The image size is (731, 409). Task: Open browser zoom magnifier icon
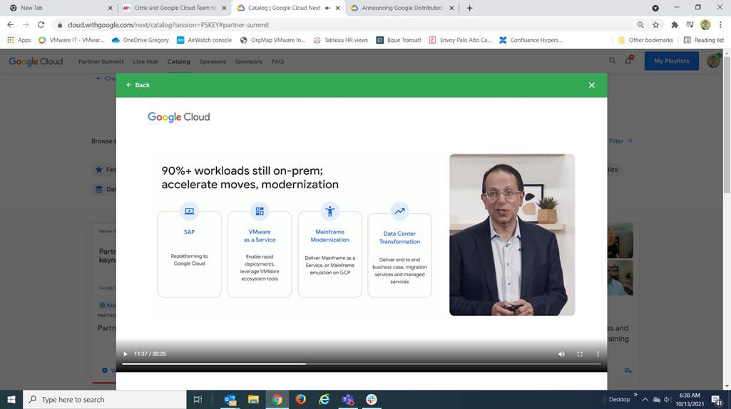[641, 25]
